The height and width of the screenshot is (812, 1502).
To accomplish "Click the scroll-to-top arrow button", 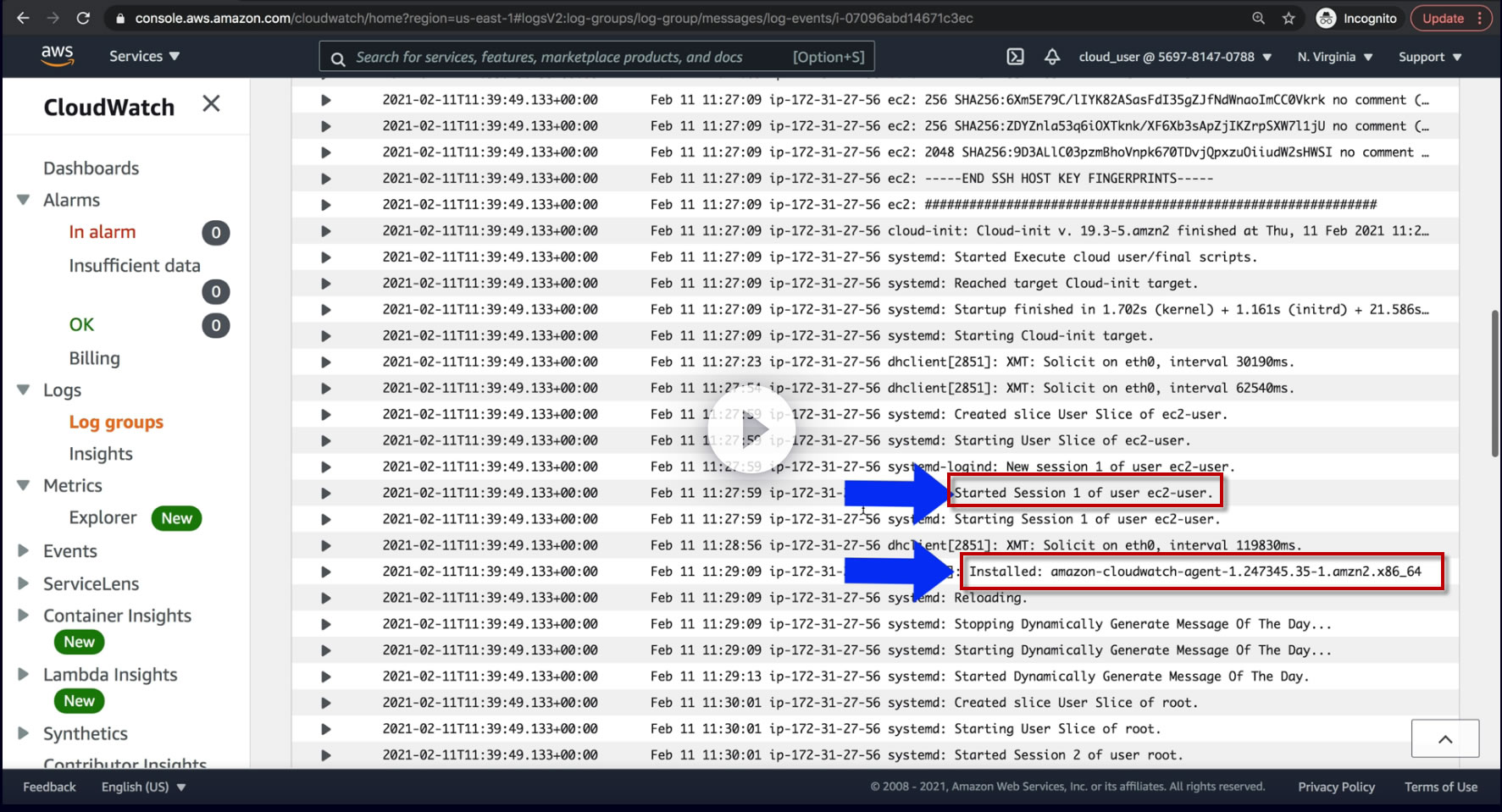I will tap(1445, 738).
